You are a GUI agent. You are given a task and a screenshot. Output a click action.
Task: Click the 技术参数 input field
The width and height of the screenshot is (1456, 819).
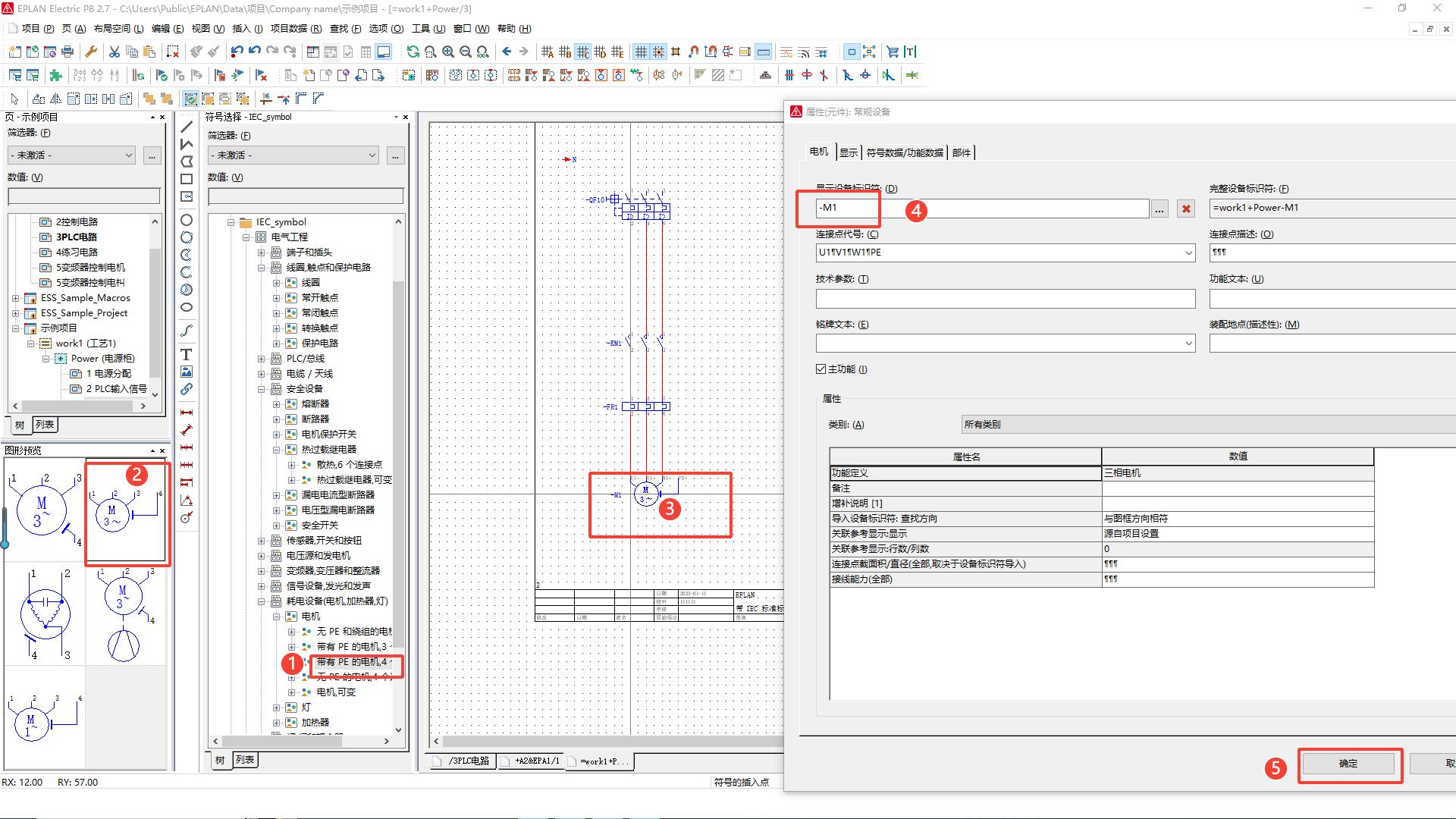(x=1005, y=299)
